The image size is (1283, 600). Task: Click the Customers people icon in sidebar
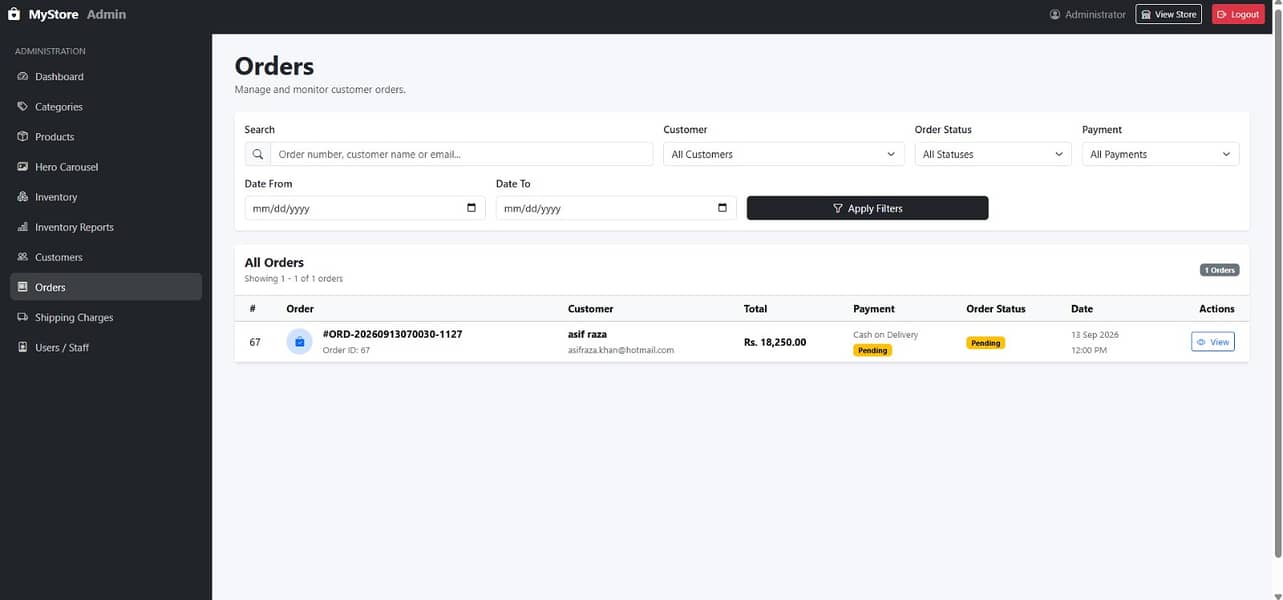(23, 257)
